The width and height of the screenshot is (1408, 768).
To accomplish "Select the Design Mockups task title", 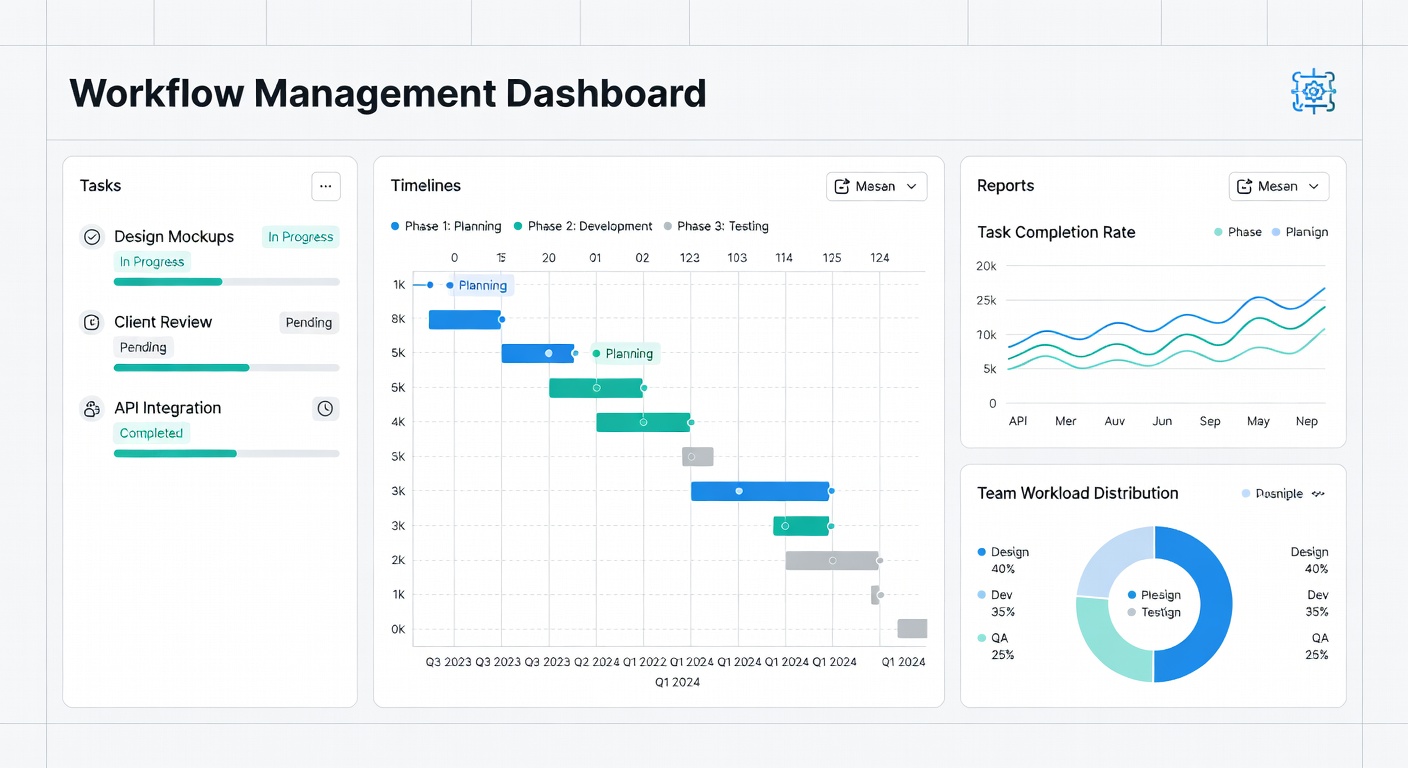I will click(174, 237).
